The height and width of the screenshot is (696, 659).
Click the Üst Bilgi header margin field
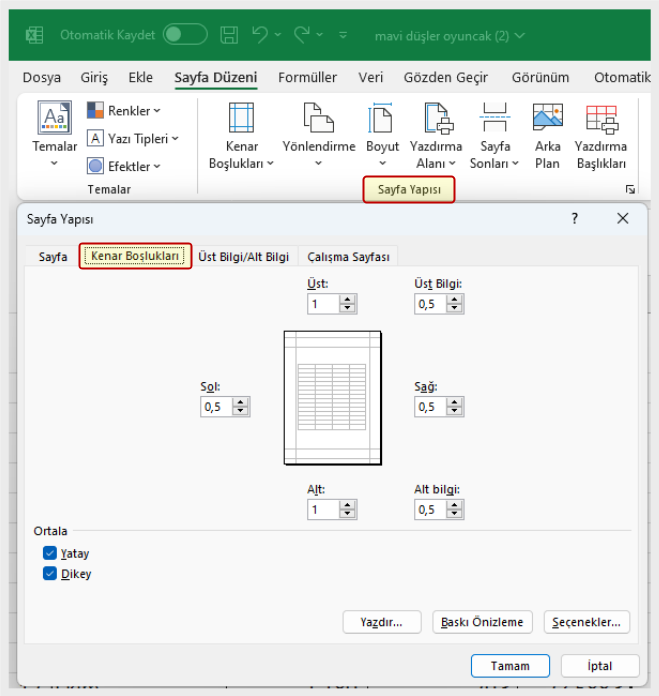[430, 304]
